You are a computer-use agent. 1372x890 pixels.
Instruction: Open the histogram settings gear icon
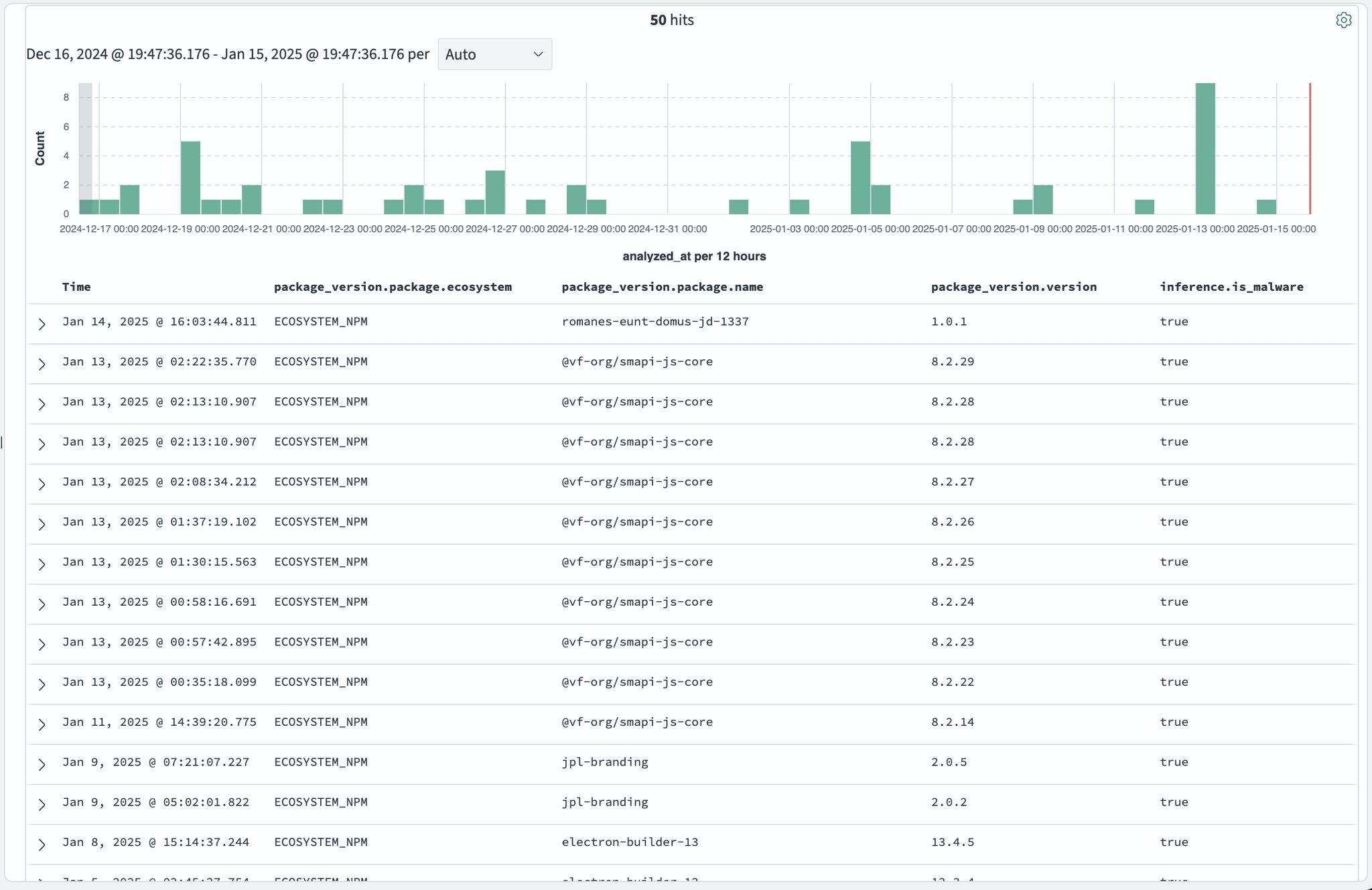point(1343,20)
